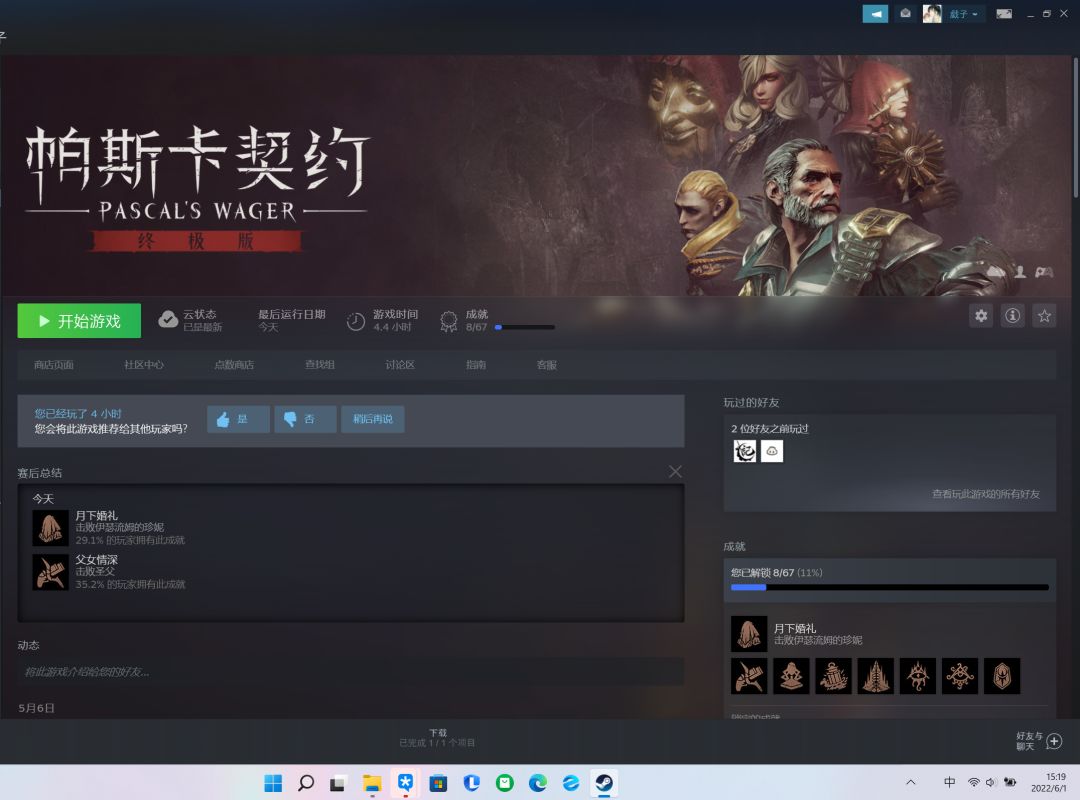Click the activity input field 将此游戏介绍给您的好友
Viewport: 1080px width, 800px height.
(x=351, y=672)
